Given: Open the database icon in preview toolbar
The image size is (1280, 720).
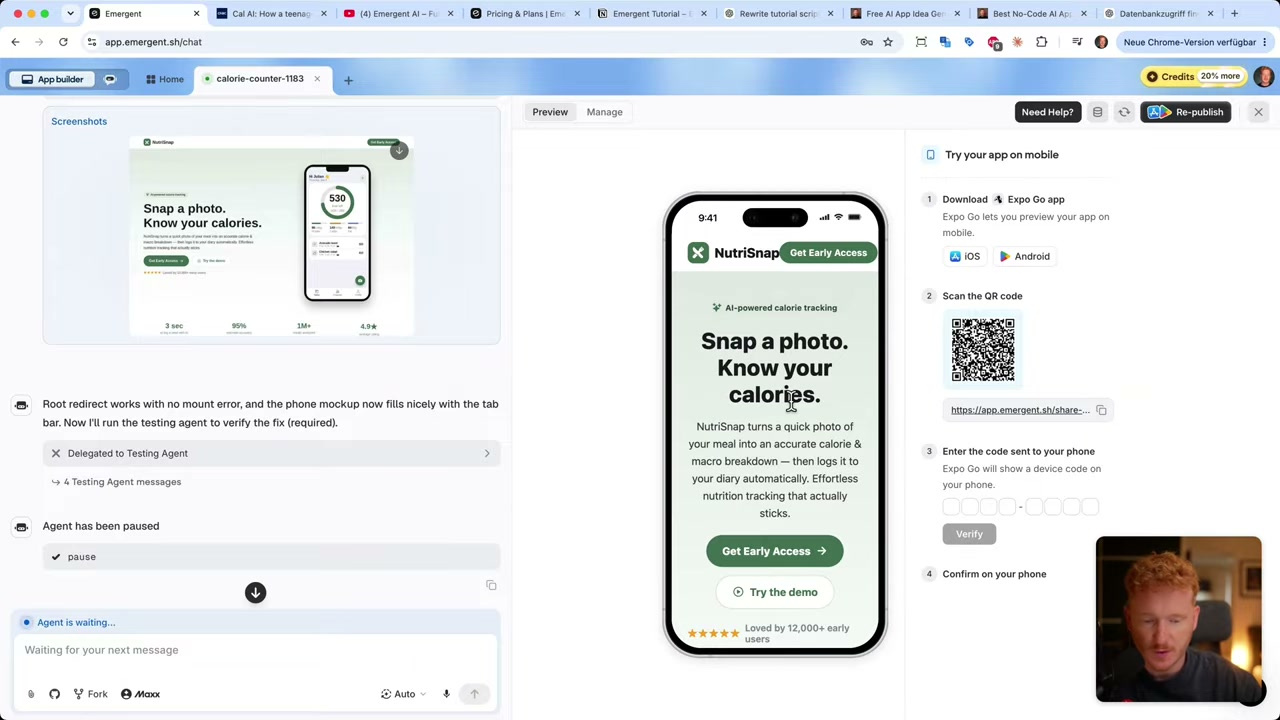Looking at the screenshot, I should click(x=1097, y=112).
